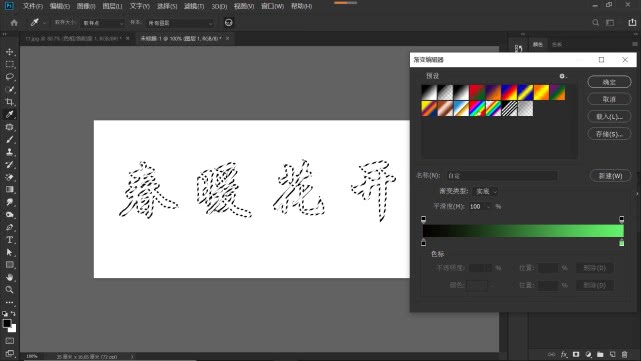
Task: Select the Lasso tool
Action: (x=9, y=77)
